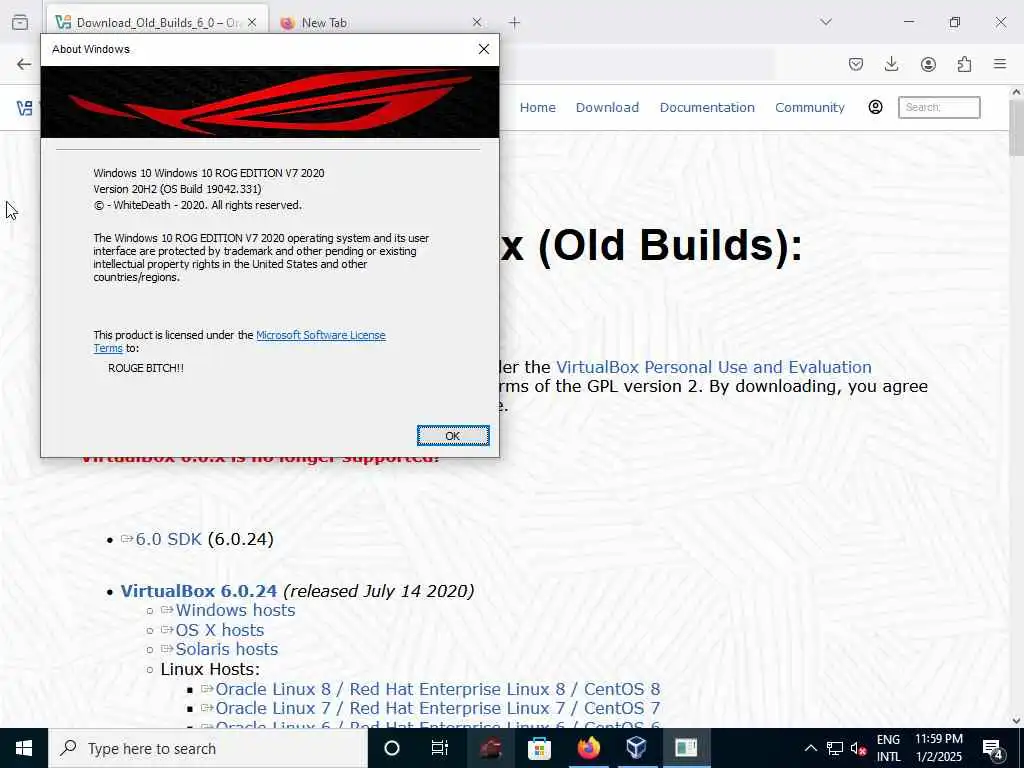Open a new browser tab with plus

pyautogui.click(x=515, y=23)
